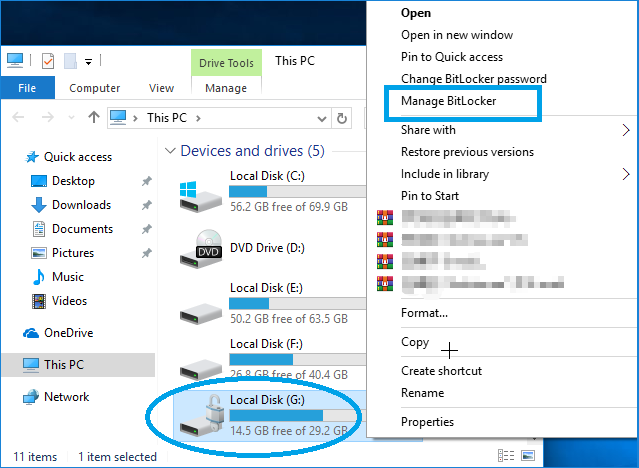
Task: Switch to the Computer ribbon tab
Action: (95, 88)
